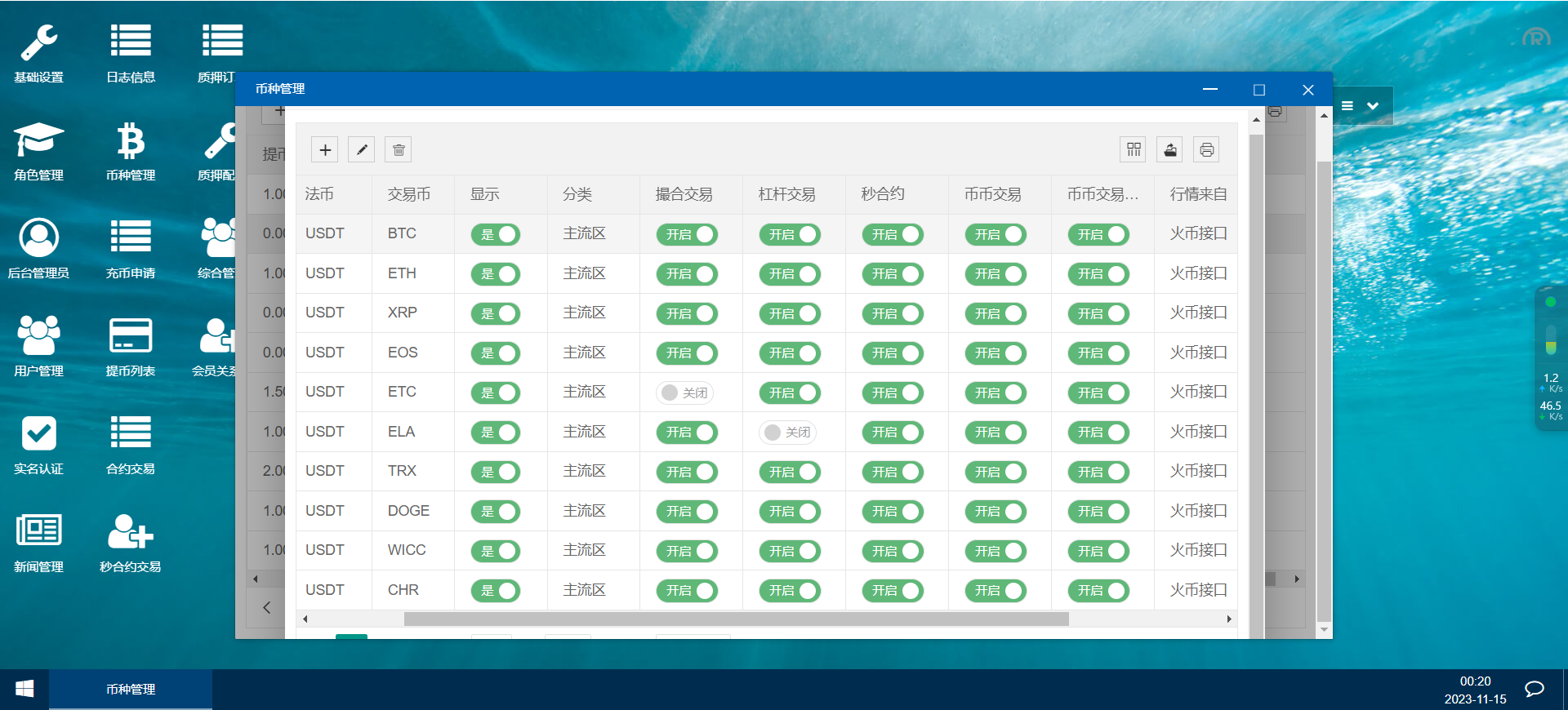Viewport: 1568px width, 710px height.
Task: Click the trash delete icon in toolbar
Action: 399,149
